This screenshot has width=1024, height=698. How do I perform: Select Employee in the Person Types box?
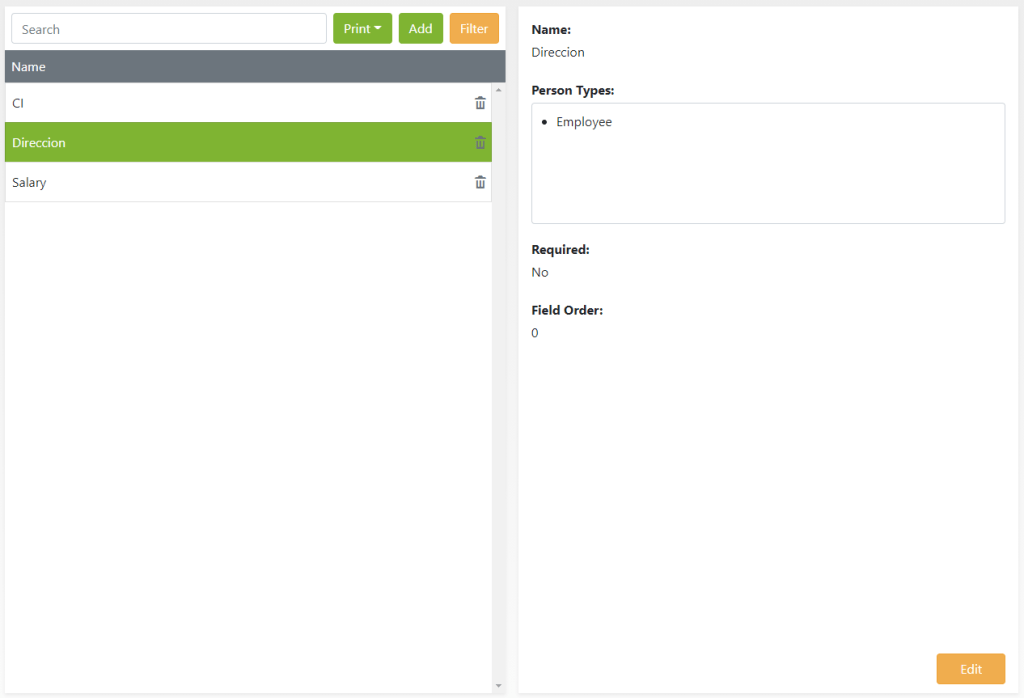pyautogui.click(x=584, y=122)
